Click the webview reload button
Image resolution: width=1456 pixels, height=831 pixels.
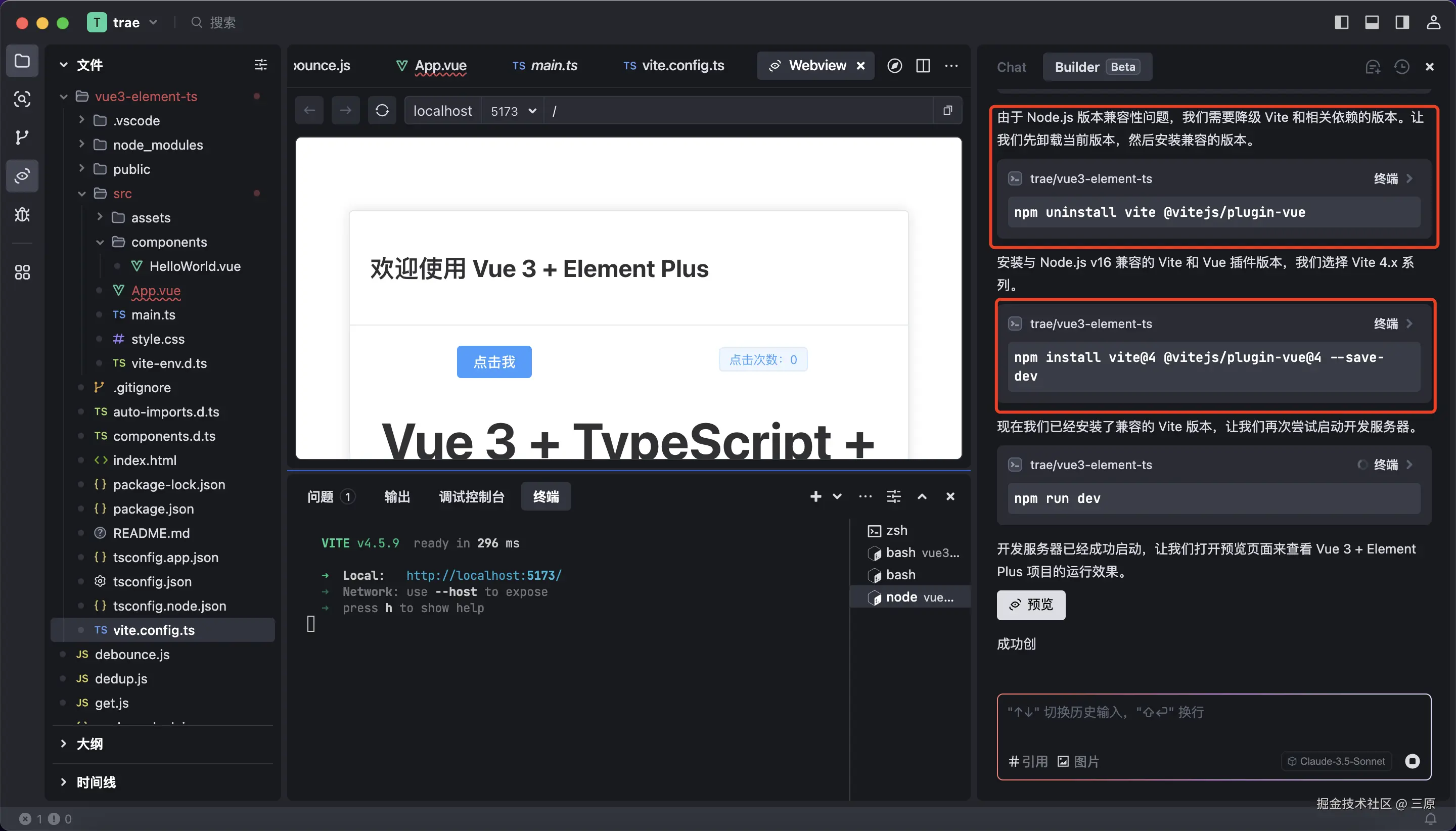point(382,110)
